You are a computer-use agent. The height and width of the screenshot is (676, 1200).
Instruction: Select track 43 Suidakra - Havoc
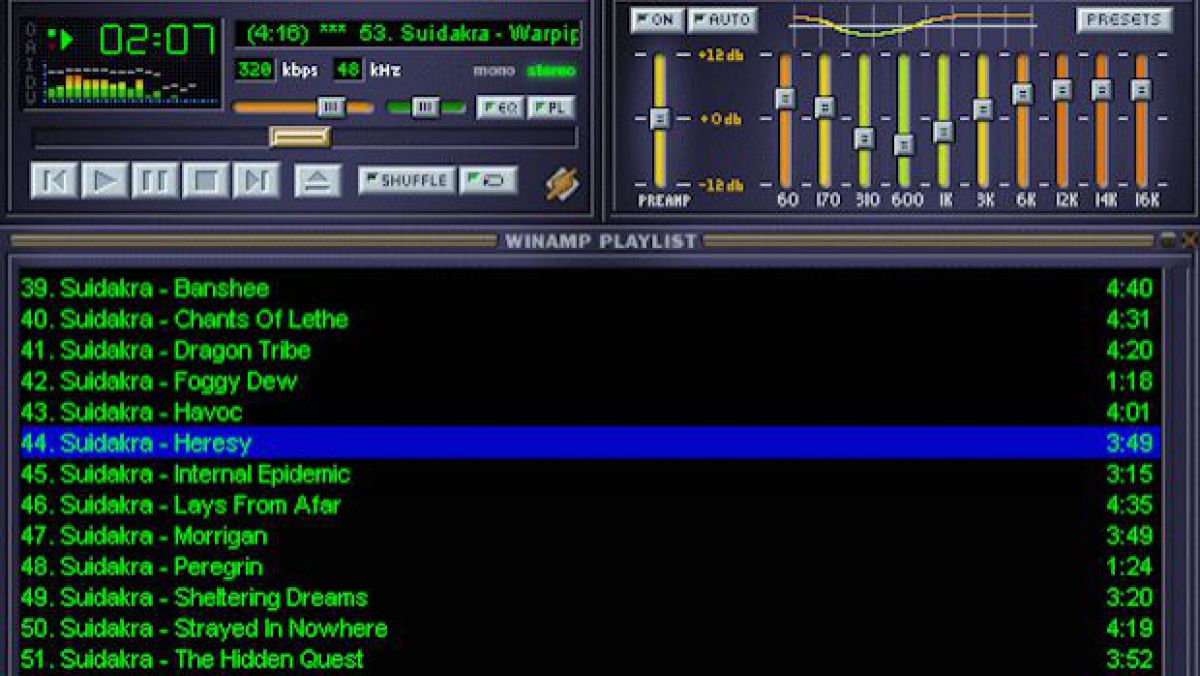tap(590, 412)
